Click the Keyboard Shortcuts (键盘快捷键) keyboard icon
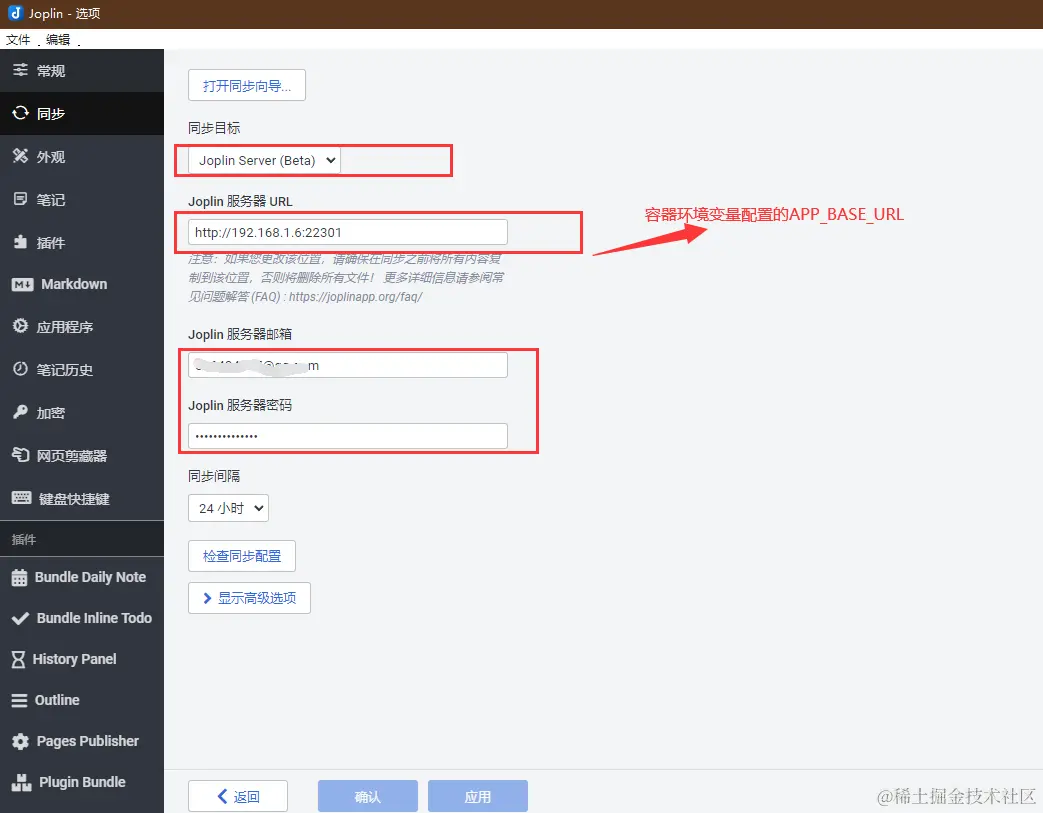Screen dimensions: 1043x813 [21, 498]
